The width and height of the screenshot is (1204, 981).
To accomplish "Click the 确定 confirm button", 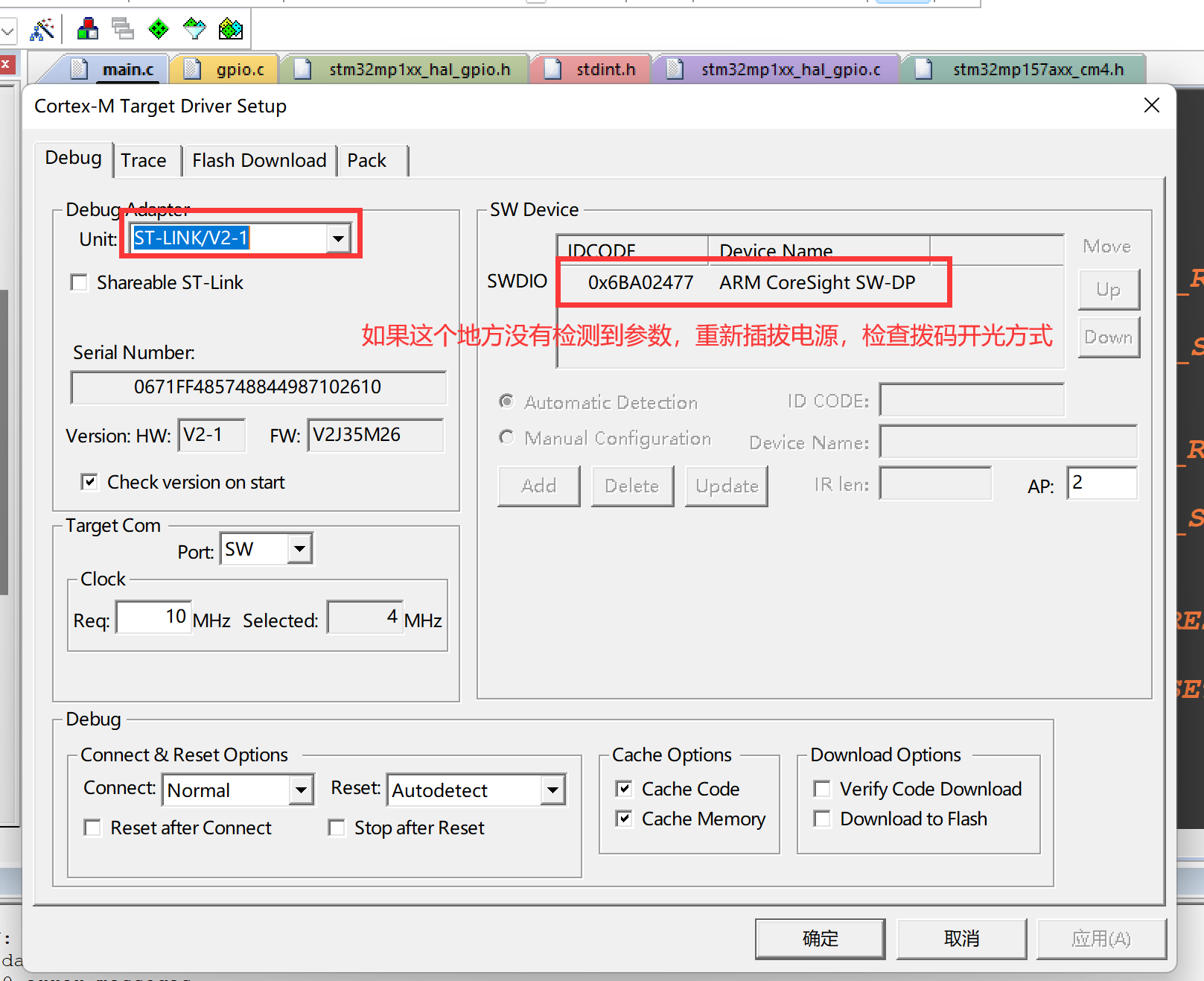I will [820, 939].
